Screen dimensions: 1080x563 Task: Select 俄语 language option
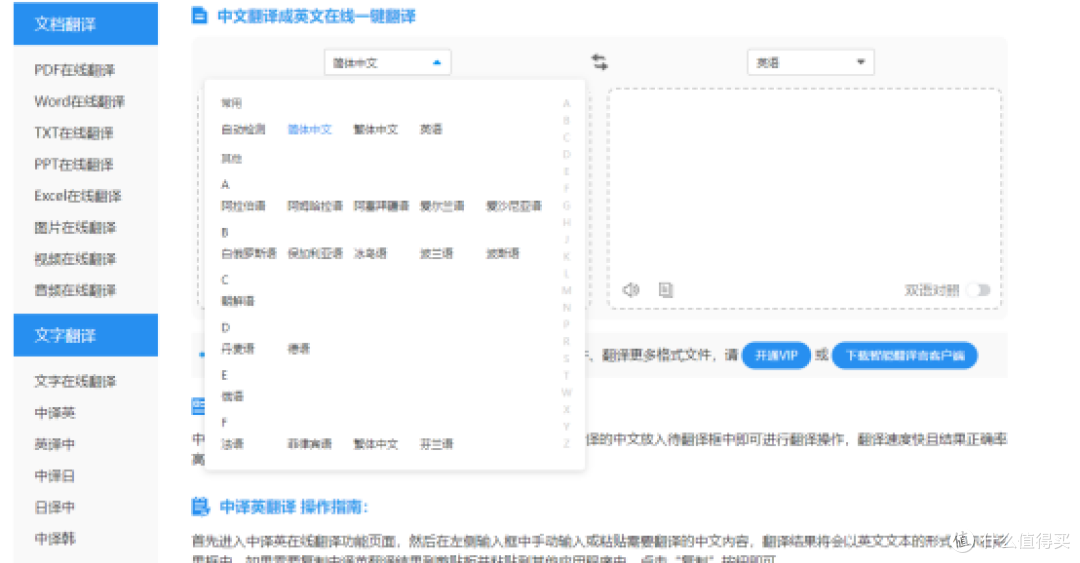[232, 396]
